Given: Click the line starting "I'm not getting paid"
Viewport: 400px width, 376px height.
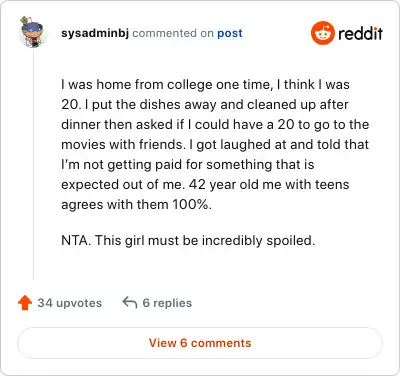Looking at the screenshot, I should coord(188,164).
